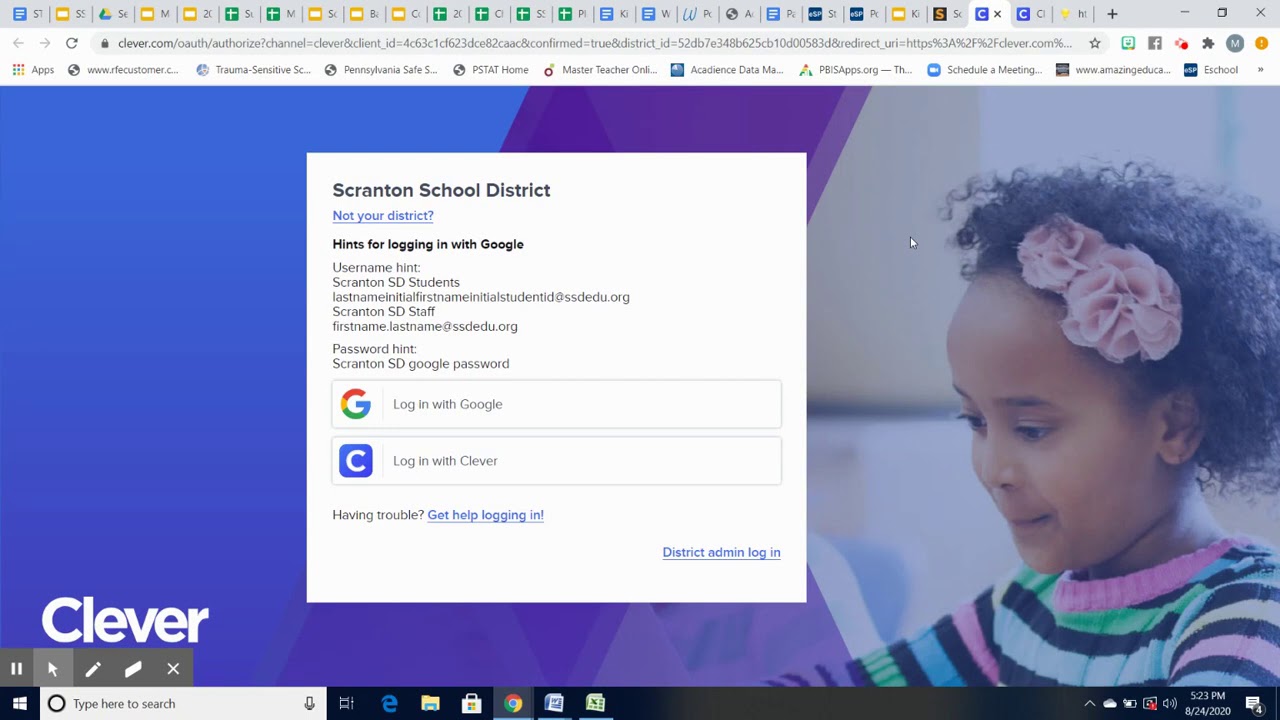Image resolution: width=1280 pixels, height=720 pixels.
Task: Close the active Clever tab
Action: point(998,14)
